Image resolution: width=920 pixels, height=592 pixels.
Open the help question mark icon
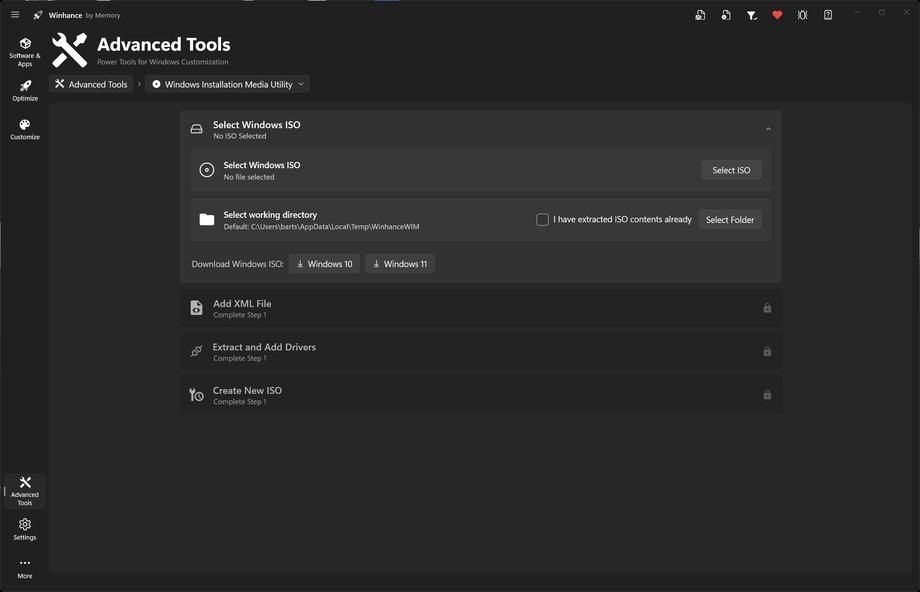(828, 15)
